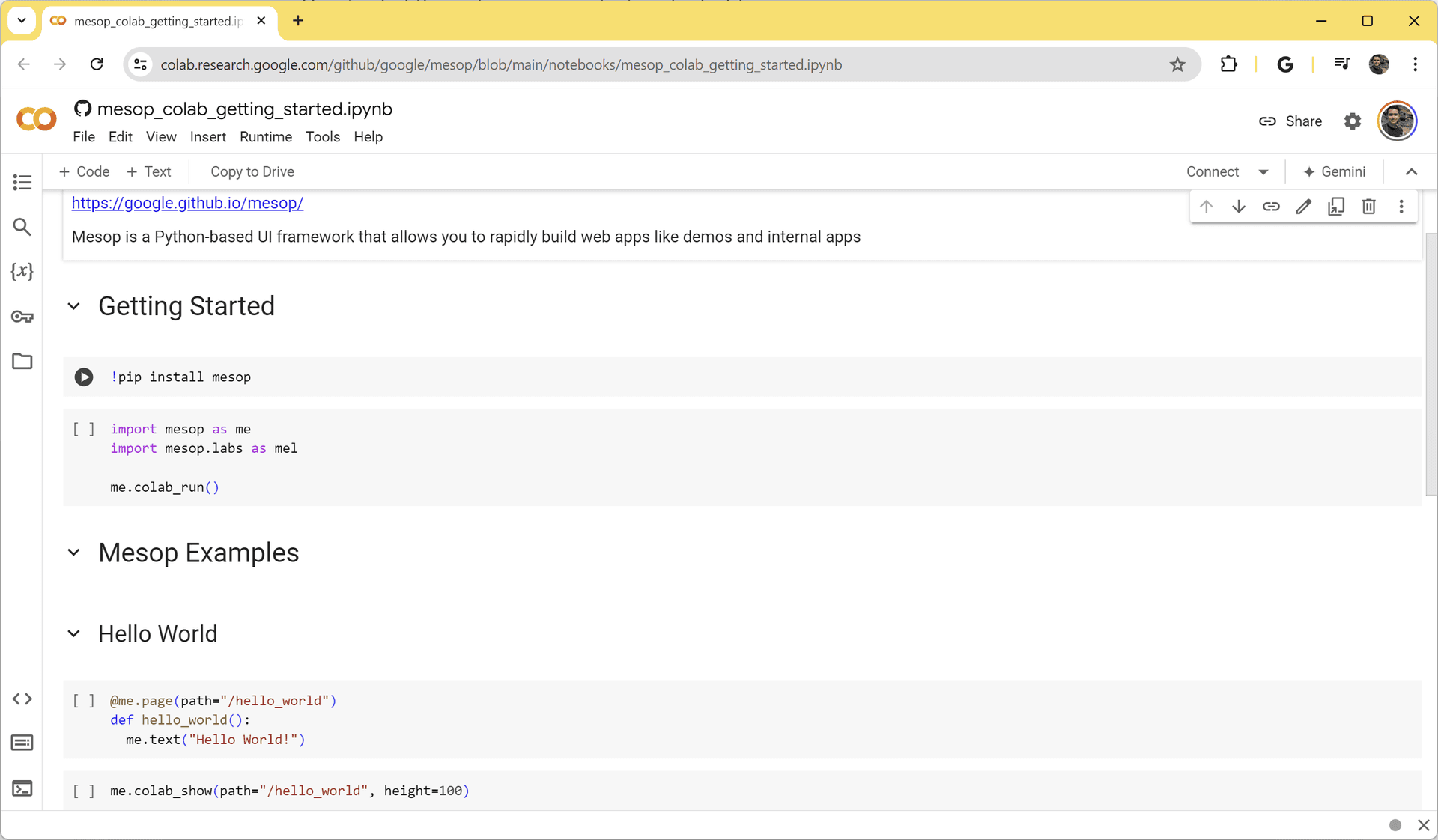Viewport: 1438px width, 840px height.
Task: Click the GitHub icon beside the notebook title
Action: click(x=82, y=109)
